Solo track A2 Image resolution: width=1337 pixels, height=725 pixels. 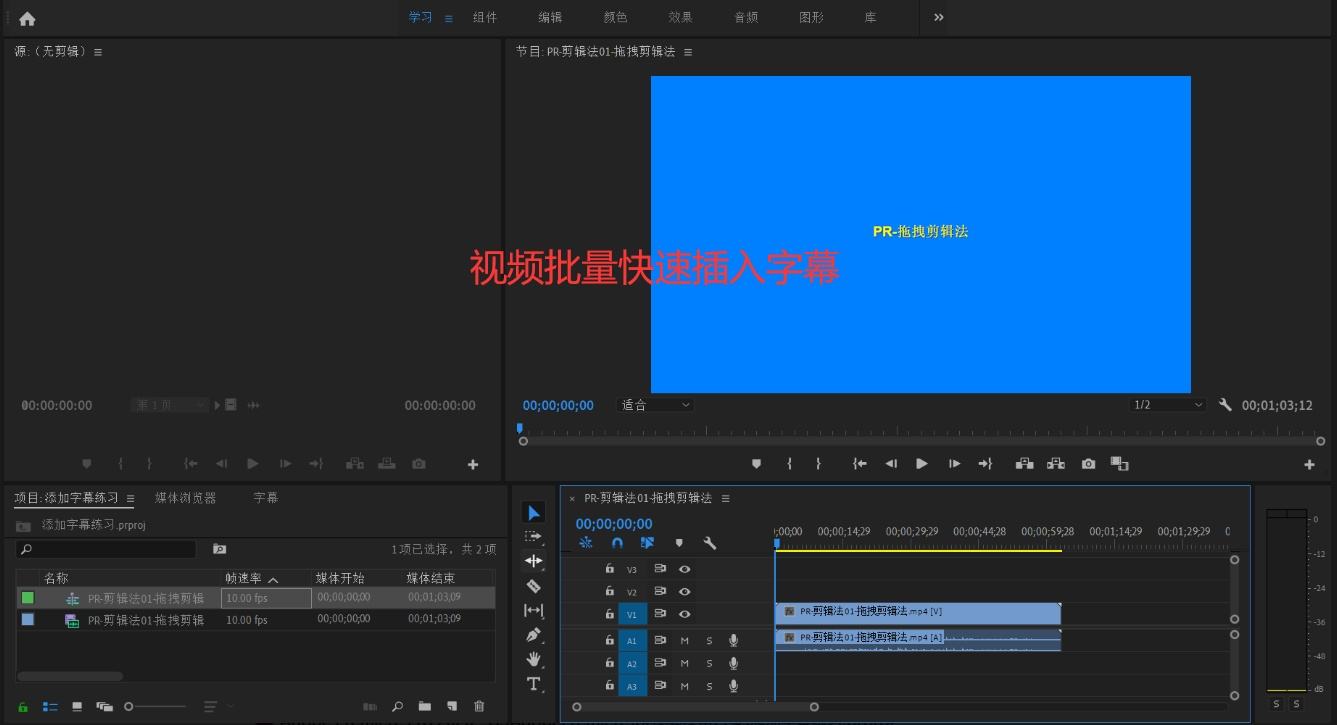[x=710, y=663]
